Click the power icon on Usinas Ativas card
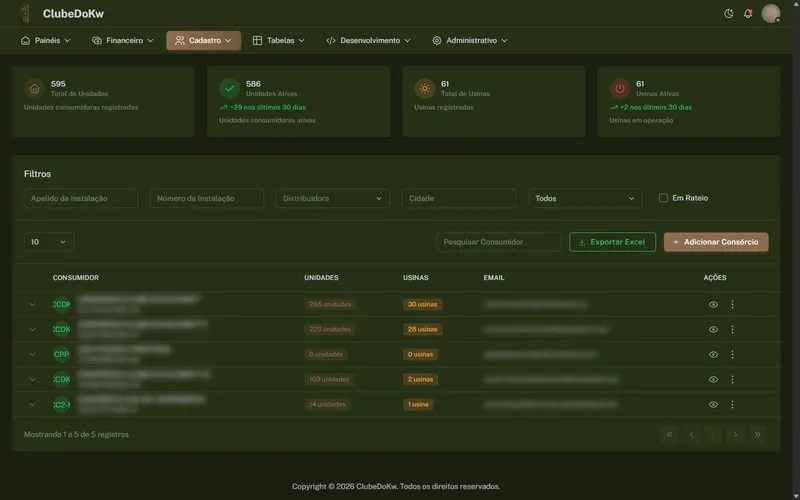This screenshot has width=800, height=500. pos(620,89)
